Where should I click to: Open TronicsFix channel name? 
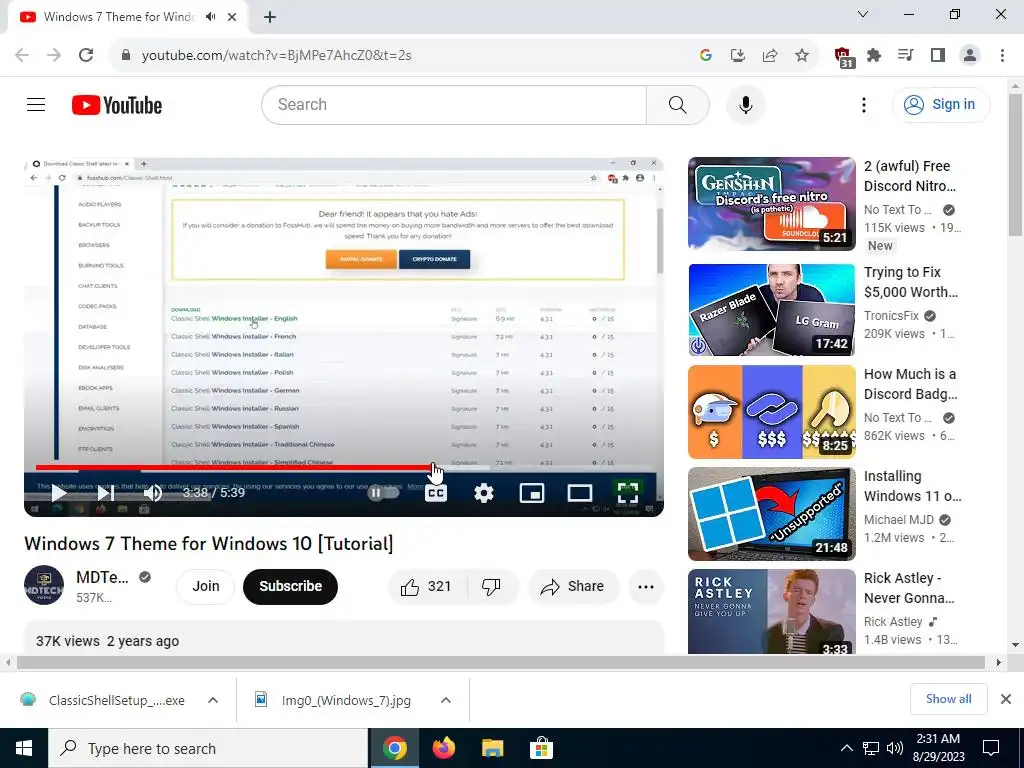[891, 315]
